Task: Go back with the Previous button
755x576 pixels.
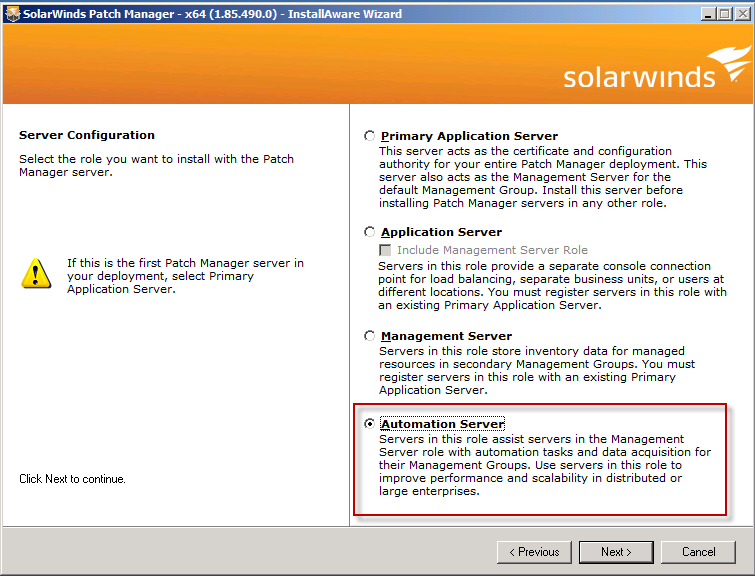Action: [x=534, y=552]
